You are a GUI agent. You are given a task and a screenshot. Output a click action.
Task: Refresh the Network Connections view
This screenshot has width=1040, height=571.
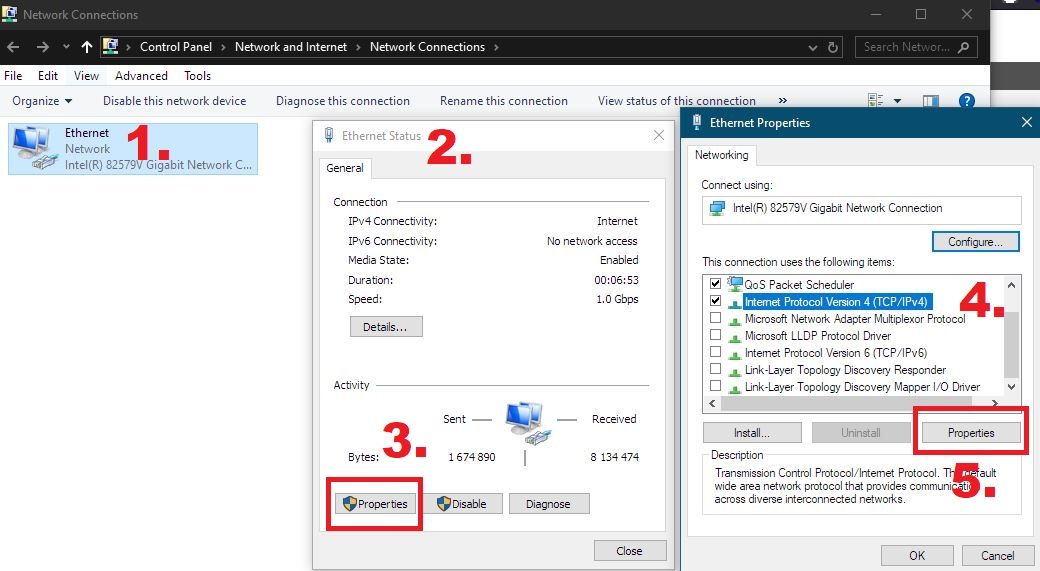(x=833, y=48)
